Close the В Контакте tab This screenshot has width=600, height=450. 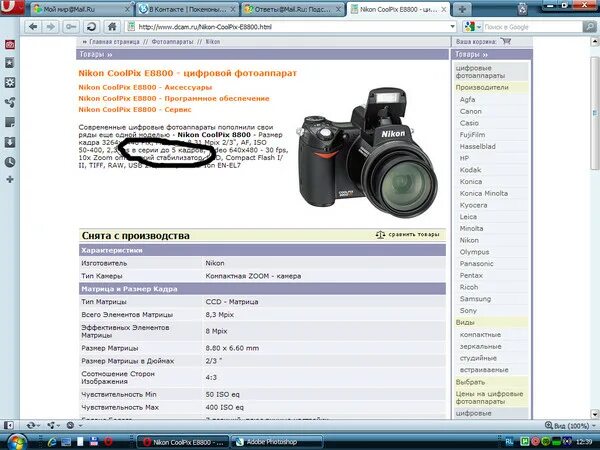coord(233,10)
